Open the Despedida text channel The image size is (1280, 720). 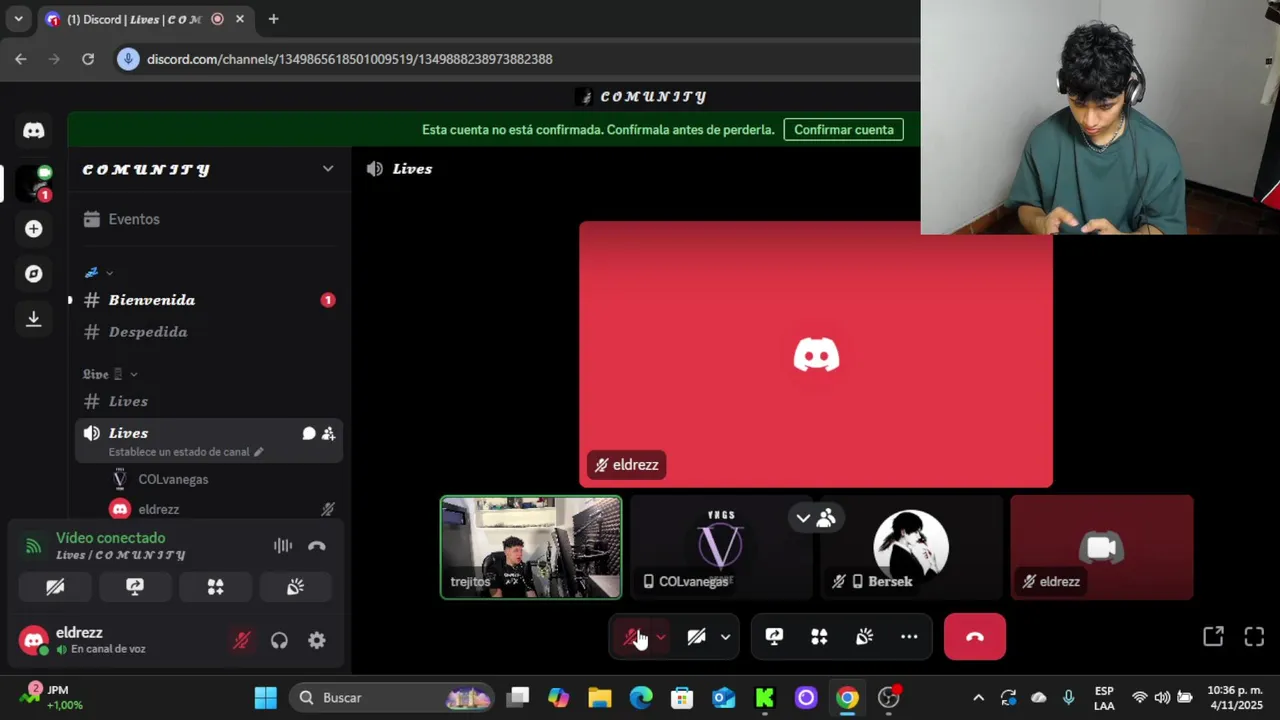point(209,332)
